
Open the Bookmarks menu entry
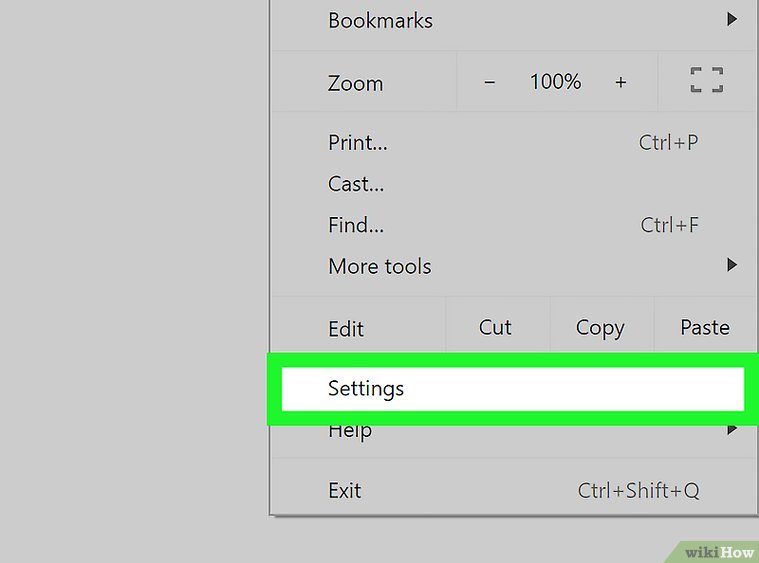pos(380,20)
